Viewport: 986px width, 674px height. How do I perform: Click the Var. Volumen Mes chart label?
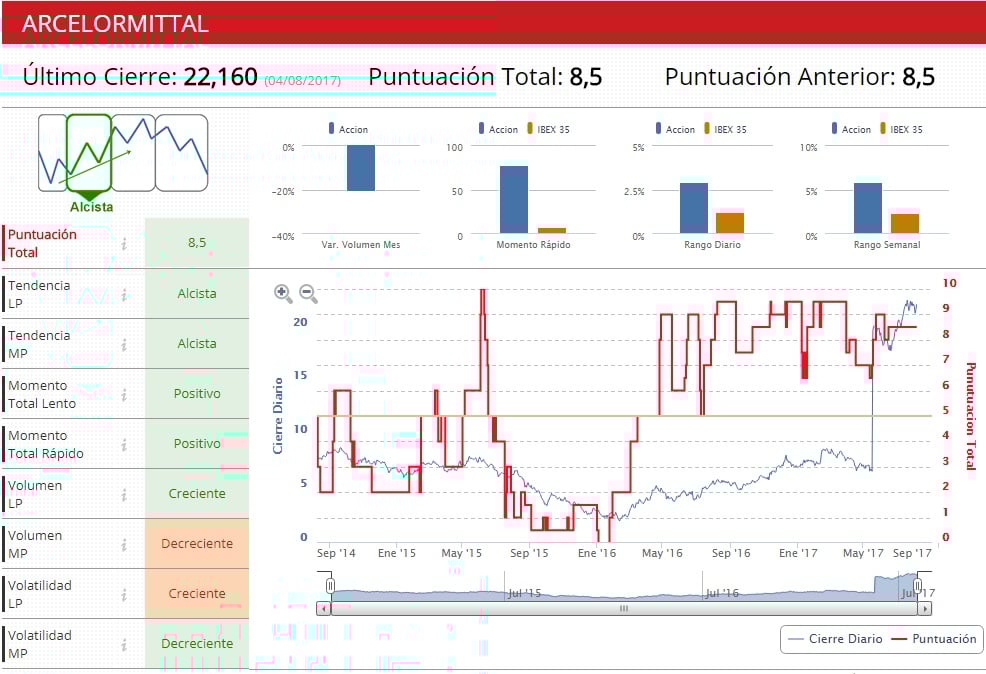[x=360, y=245]
